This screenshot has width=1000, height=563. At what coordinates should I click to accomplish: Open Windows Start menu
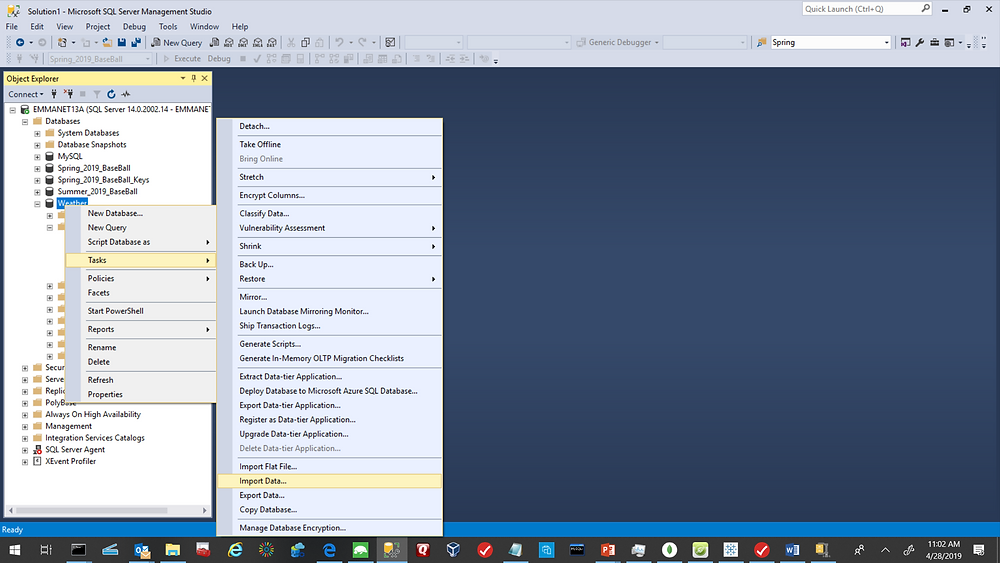pyautogui.click(x=14, y=550)
